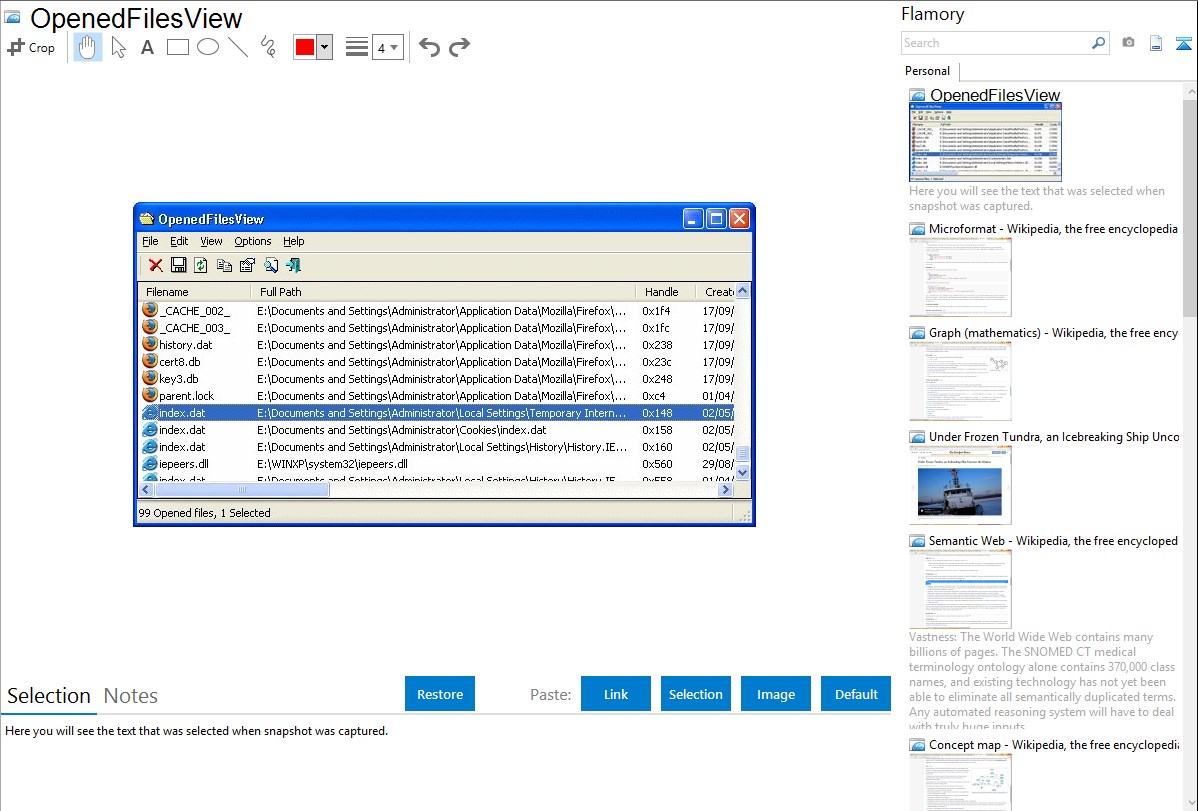The image size is (1198, 811).
Task: Click the red color swatch
Action: pos(305,47)
